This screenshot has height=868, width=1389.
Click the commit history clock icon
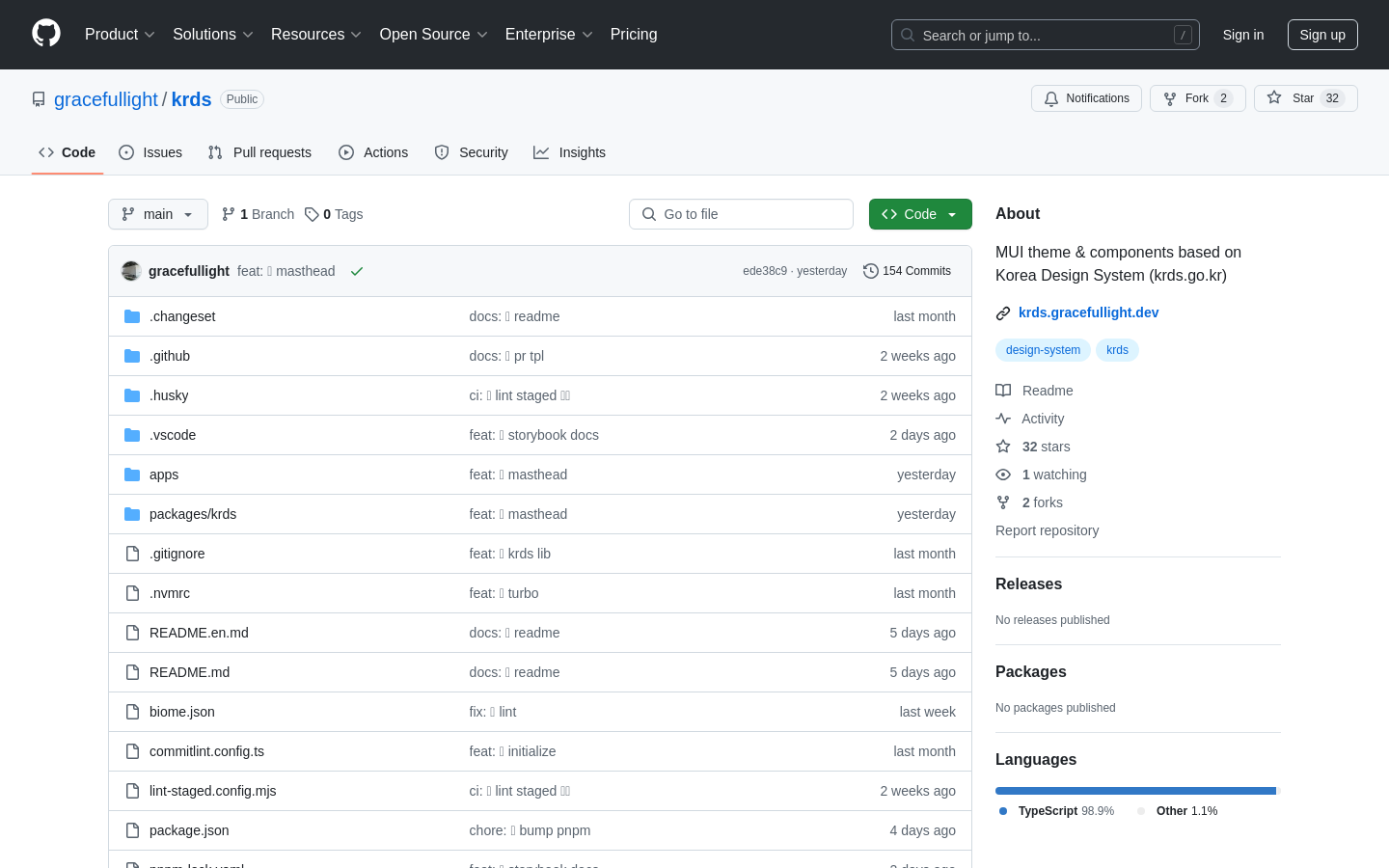click(870, 271)
